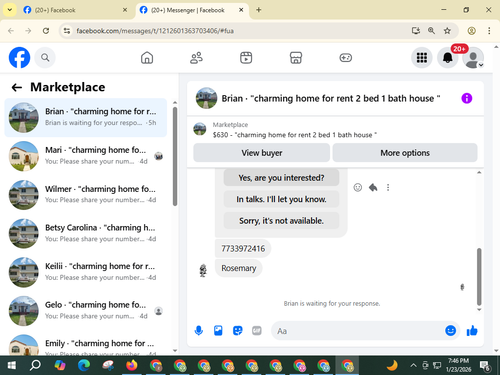Open the Windows Start menu
500x375 pixels.
(x=11, y=366)
